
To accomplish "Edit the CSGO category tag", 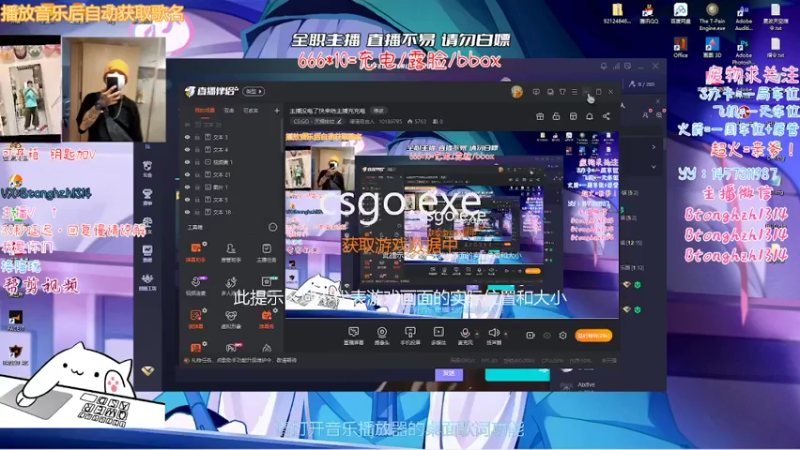I will [x=317, y=121].
